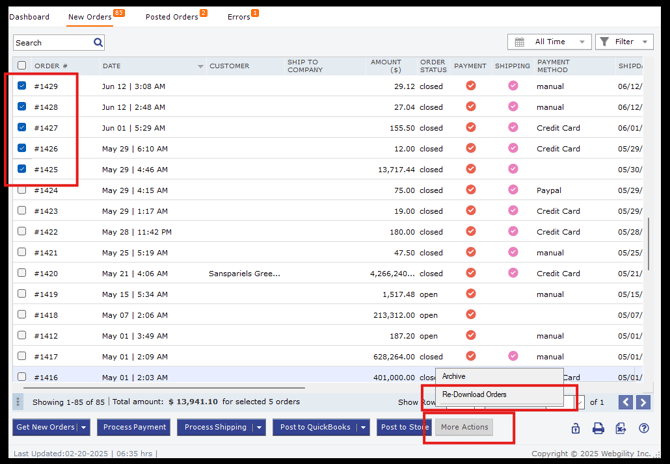This screenshot has height=464, width=670.
Task: Select Re-Download Orders from the menu
Action: pos(475,394)
